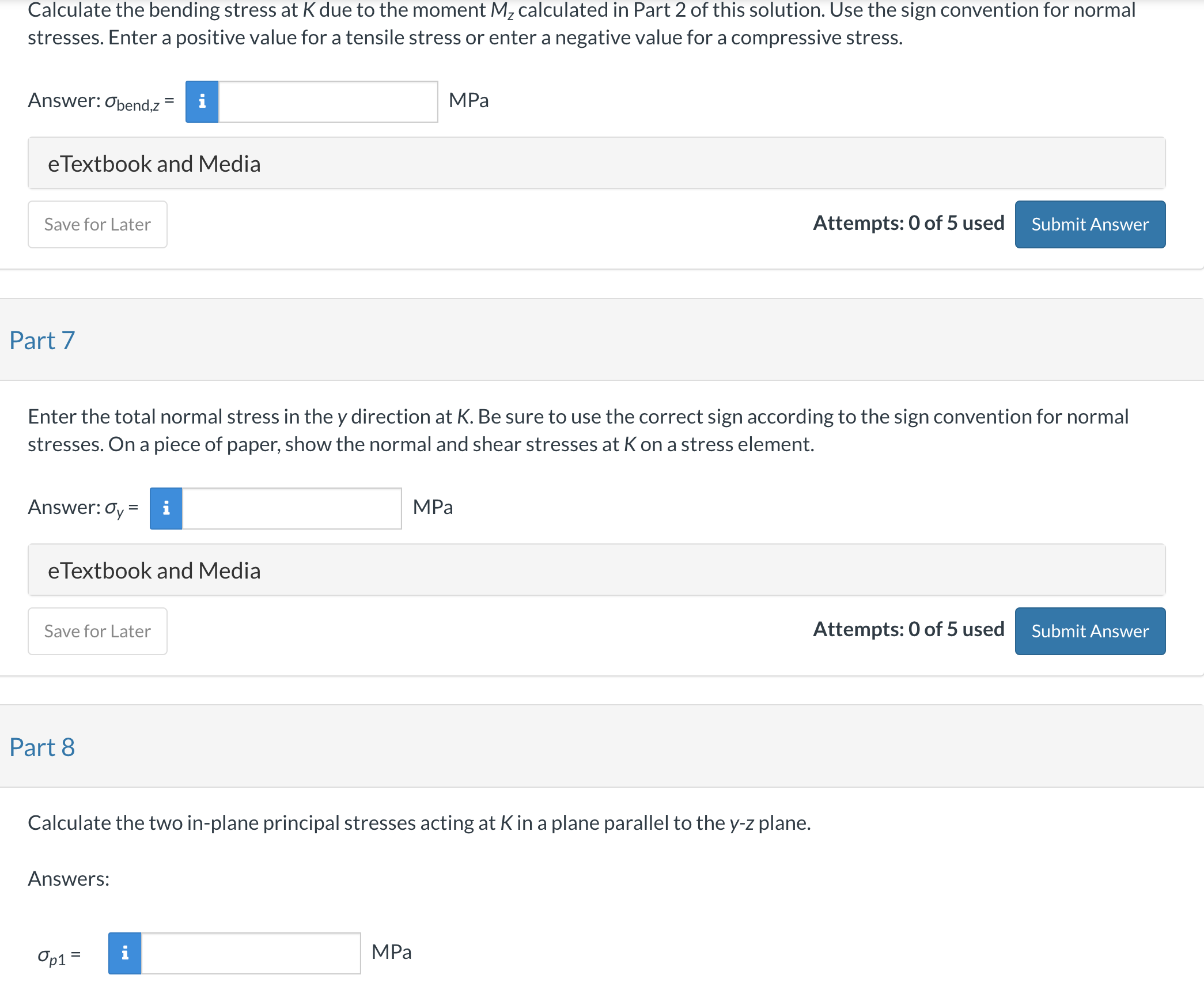Screen dimensions: 1204x990
Task: Focus the σbend,z MPa input box
Action: (328, 102)
